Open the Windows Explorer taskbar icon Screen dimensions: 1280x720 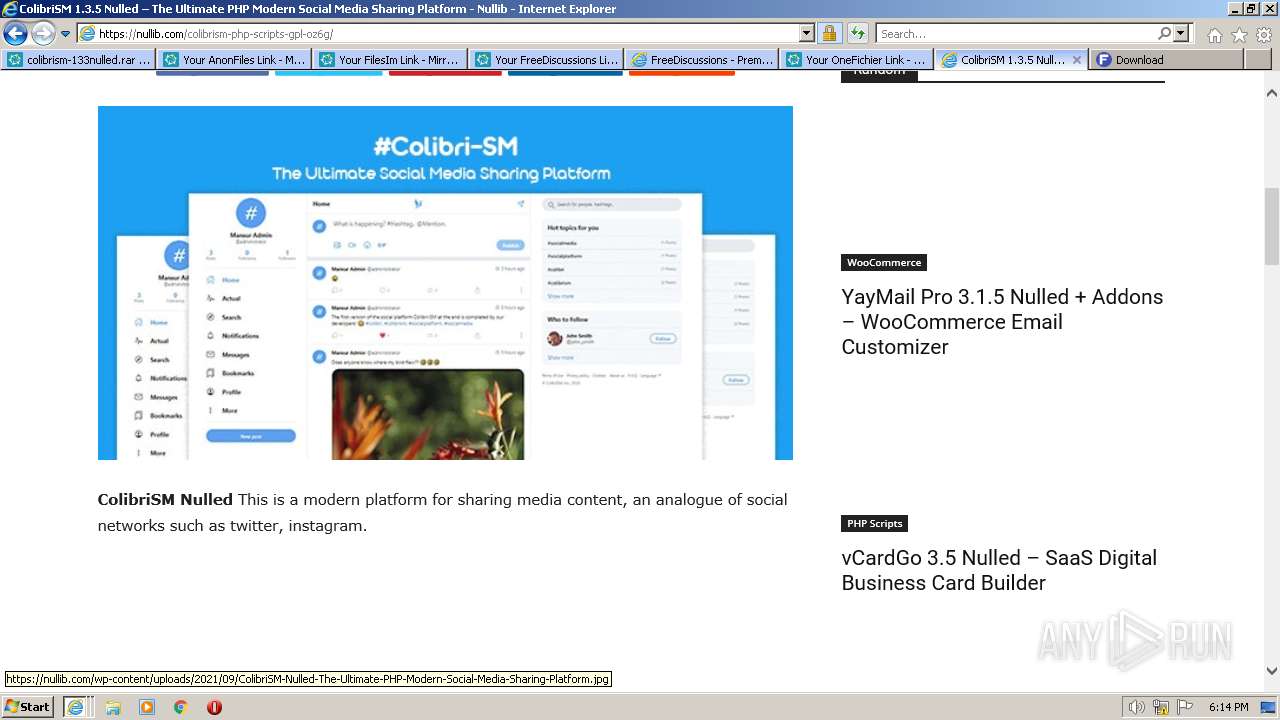click(113, 707)
